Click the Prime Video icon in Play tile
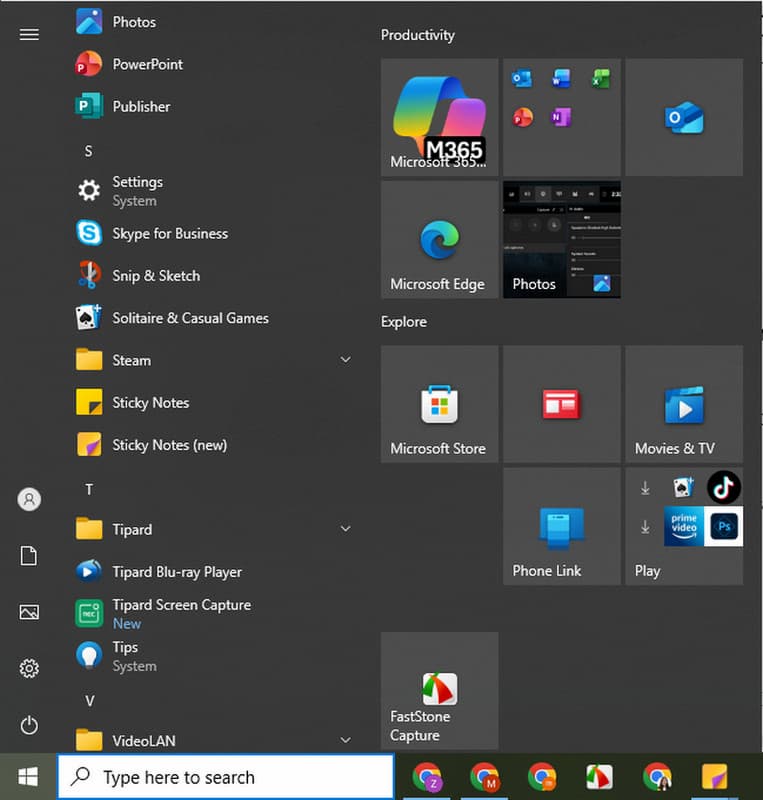 pos(684,526)
